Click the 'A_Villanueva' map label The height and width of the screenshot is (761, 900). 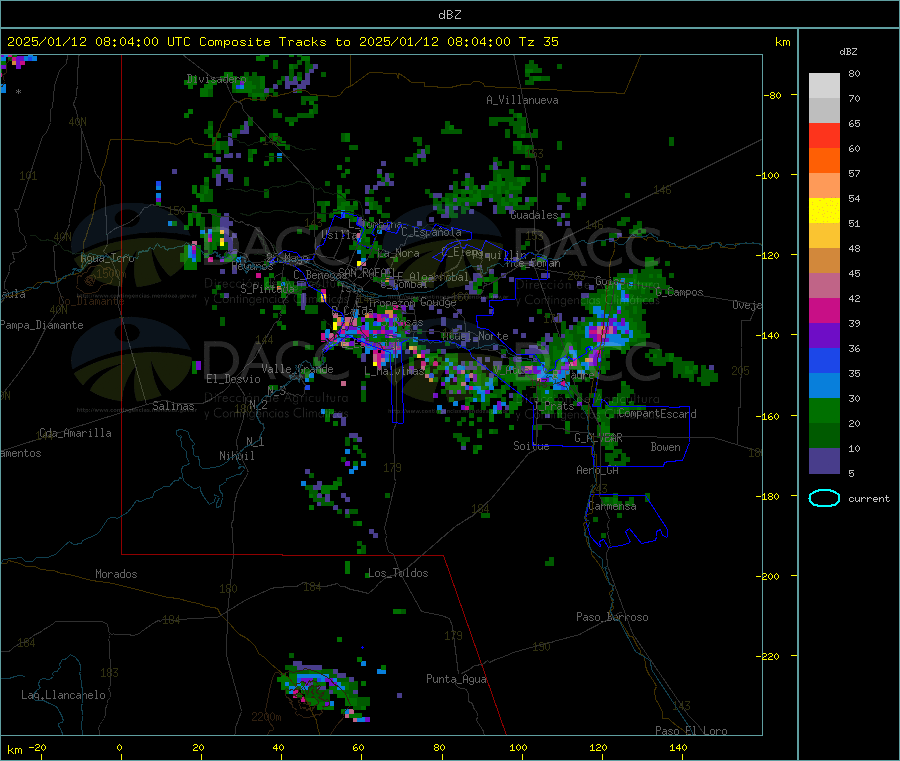point(522,100)
